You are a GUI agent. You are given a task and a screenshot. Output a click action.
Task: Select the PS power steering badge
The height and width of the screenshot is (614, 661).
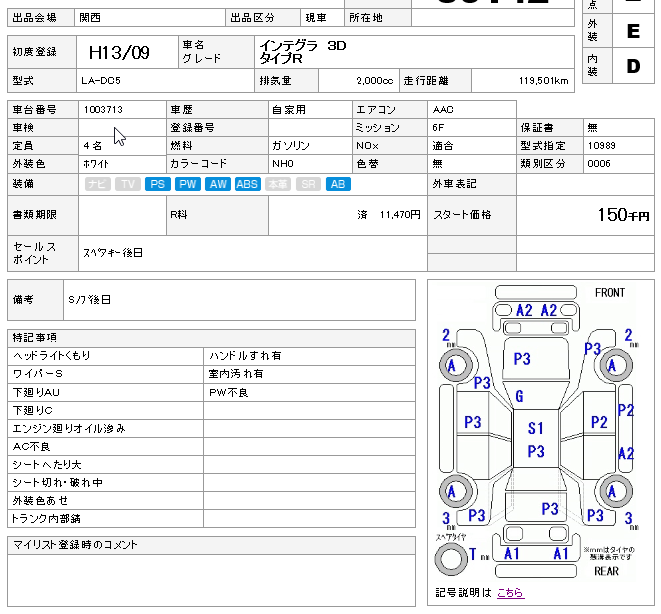point(157,184)
